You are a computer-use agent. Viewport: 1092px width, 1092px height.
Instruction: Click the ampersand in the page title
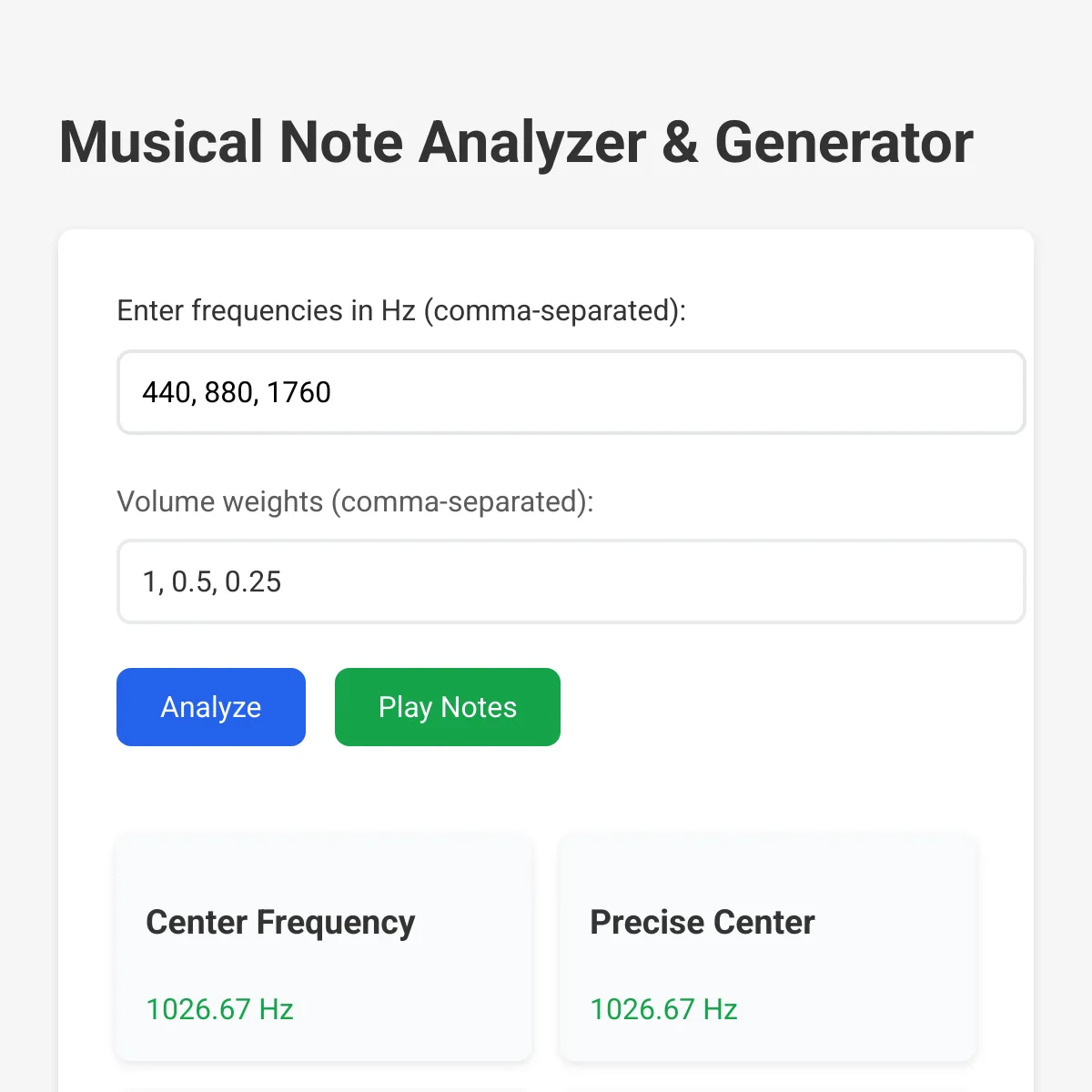680,143
